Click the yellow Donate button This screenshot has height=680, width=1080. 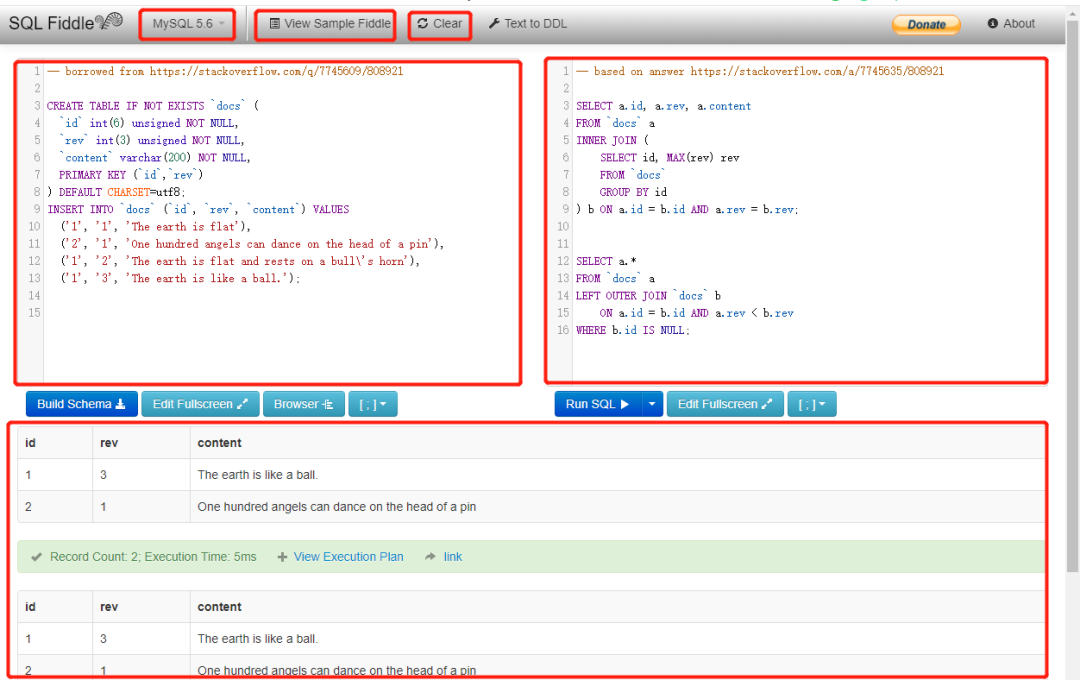point(925,25)
